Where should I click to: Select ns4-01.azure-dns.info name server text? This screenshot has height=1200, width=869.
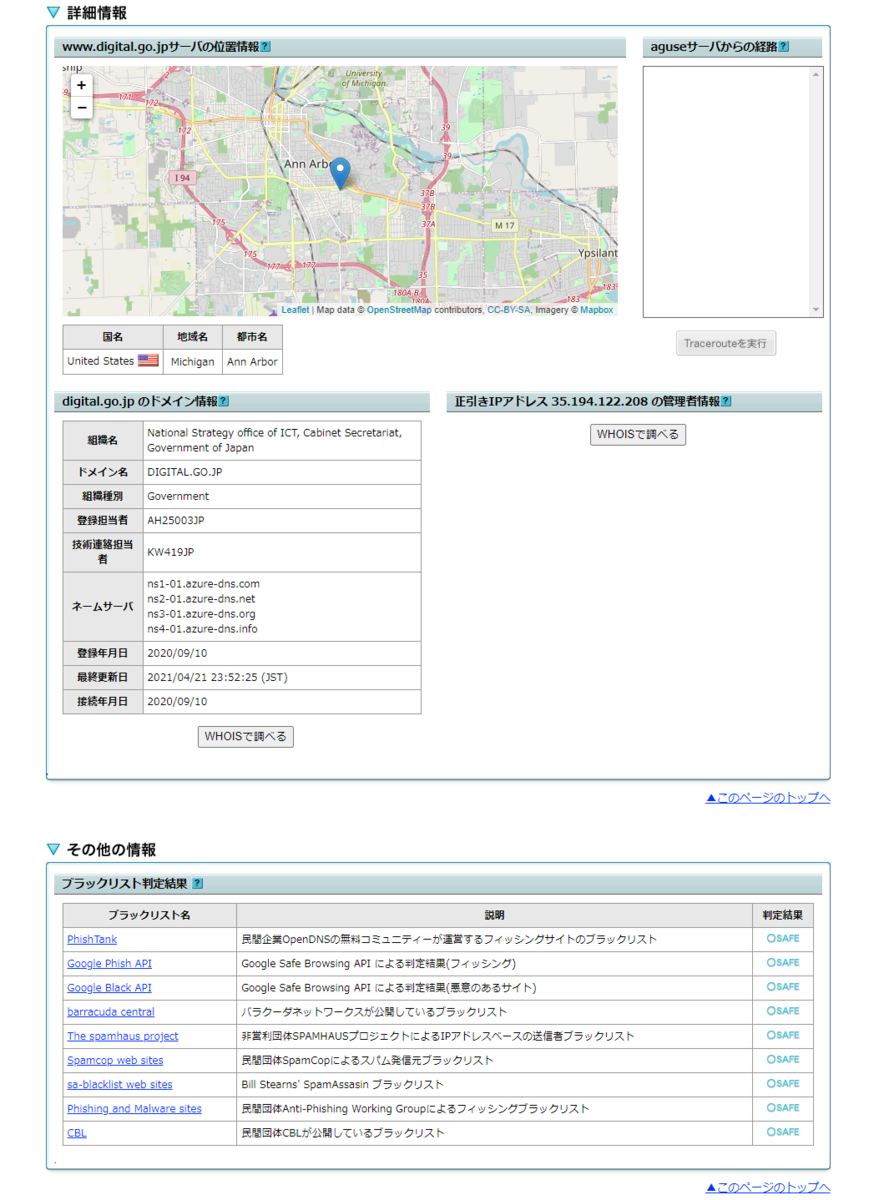(x=202, y=629)
